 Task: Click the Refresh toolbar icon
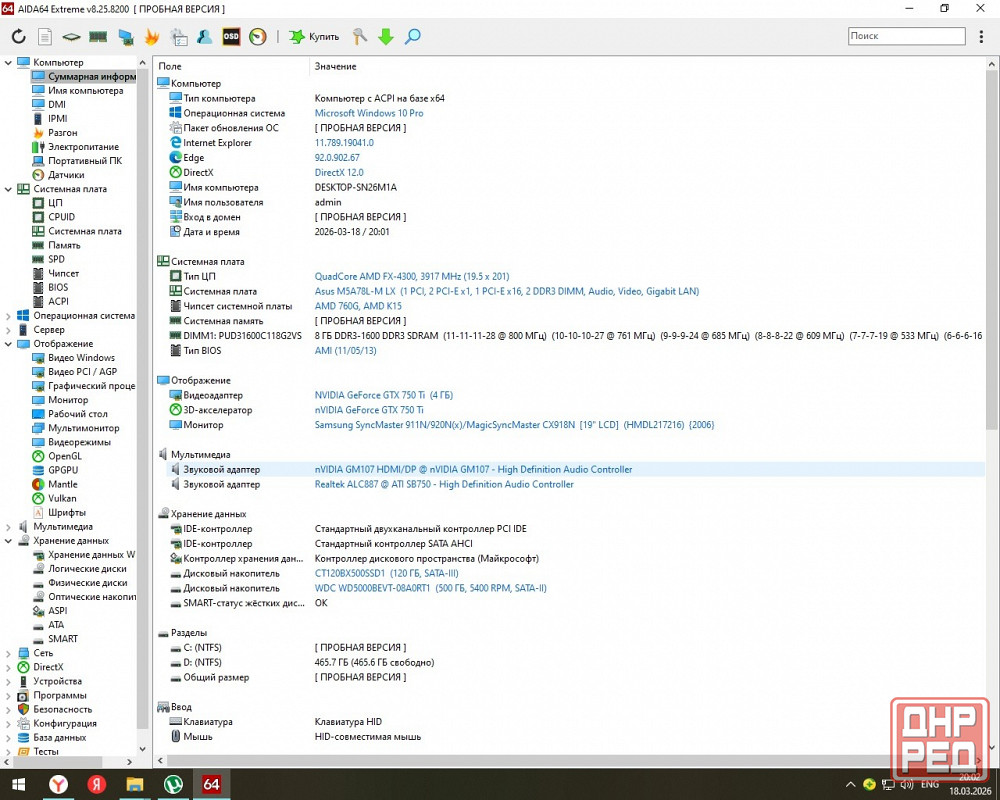point(18,37)
